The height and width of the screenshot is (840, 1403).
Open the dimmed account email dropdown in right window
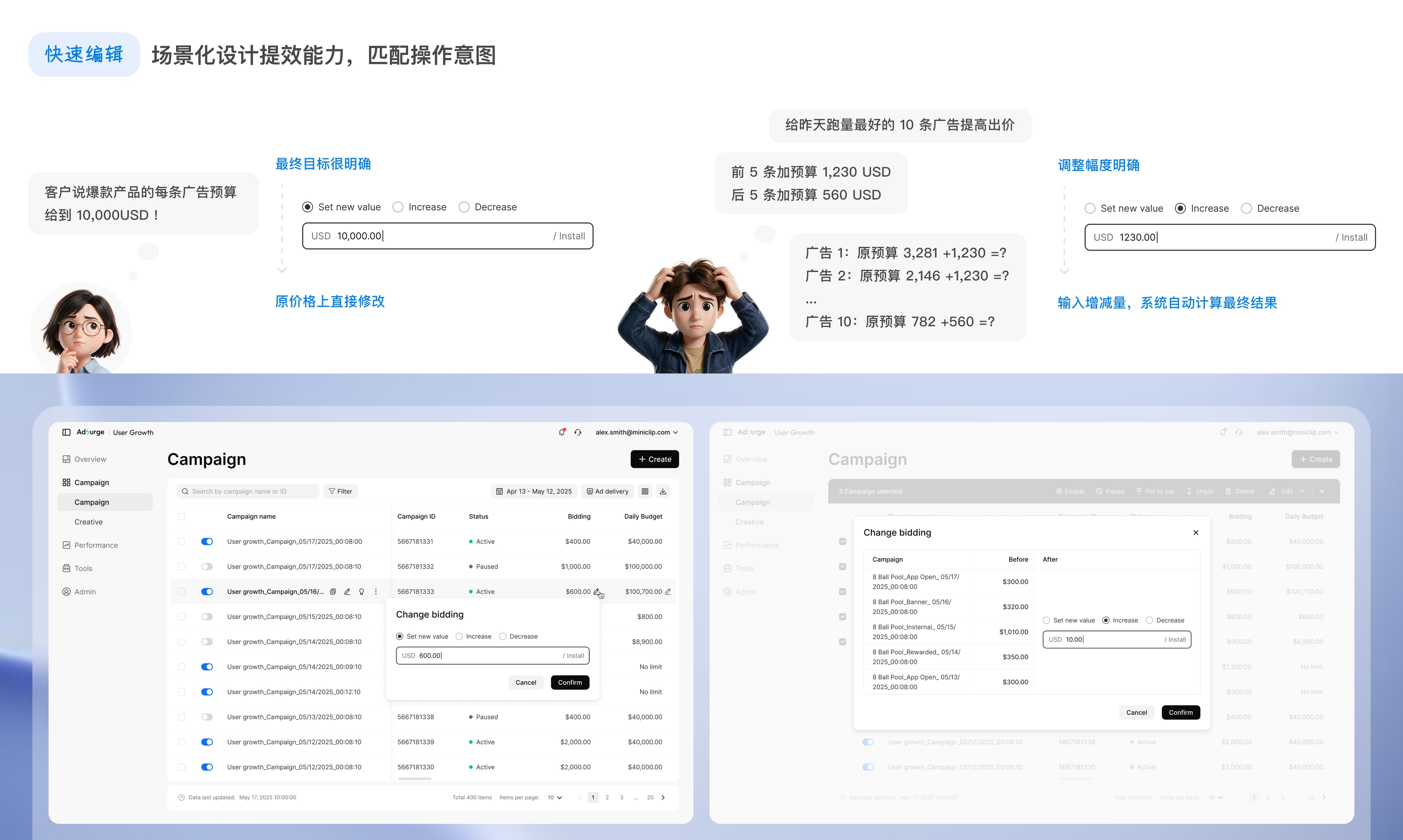tap(1298, 432)
